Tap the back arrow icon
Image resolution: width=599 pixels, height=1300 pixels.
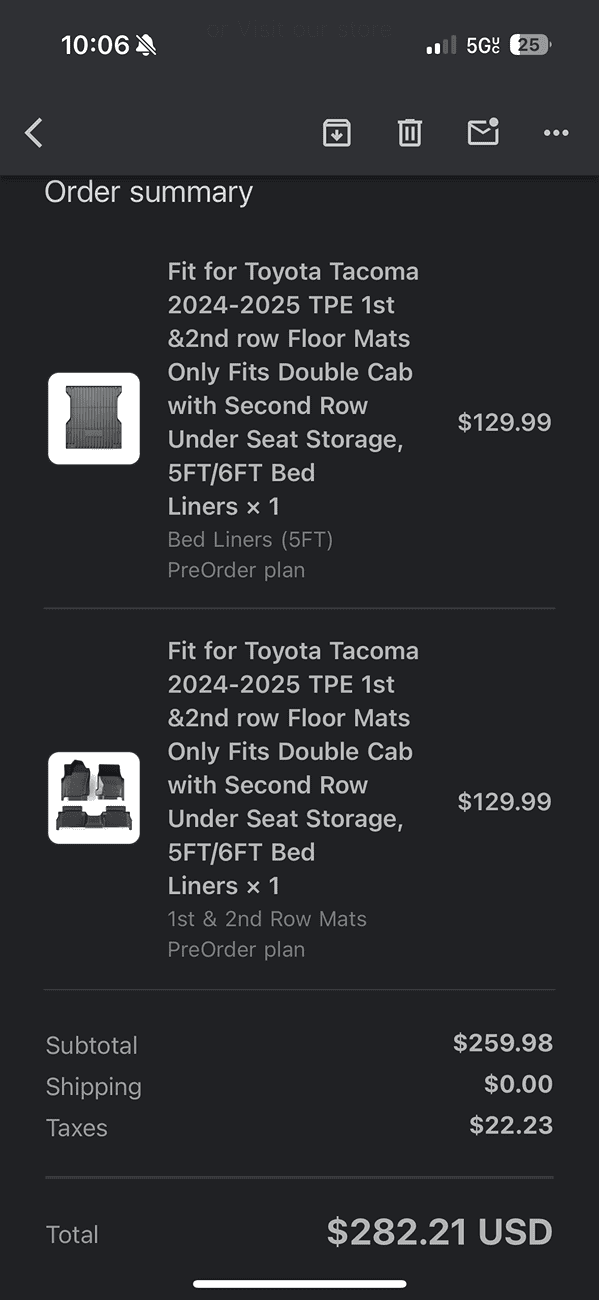[34, 133]
